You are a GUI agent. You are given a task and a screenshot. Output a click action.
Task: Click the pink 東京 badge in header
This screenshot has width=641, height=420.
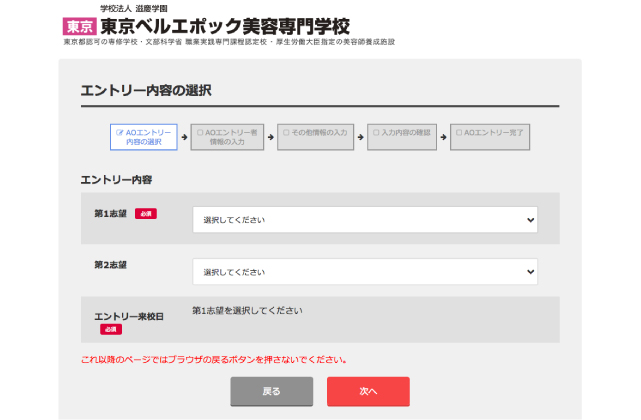80,27
